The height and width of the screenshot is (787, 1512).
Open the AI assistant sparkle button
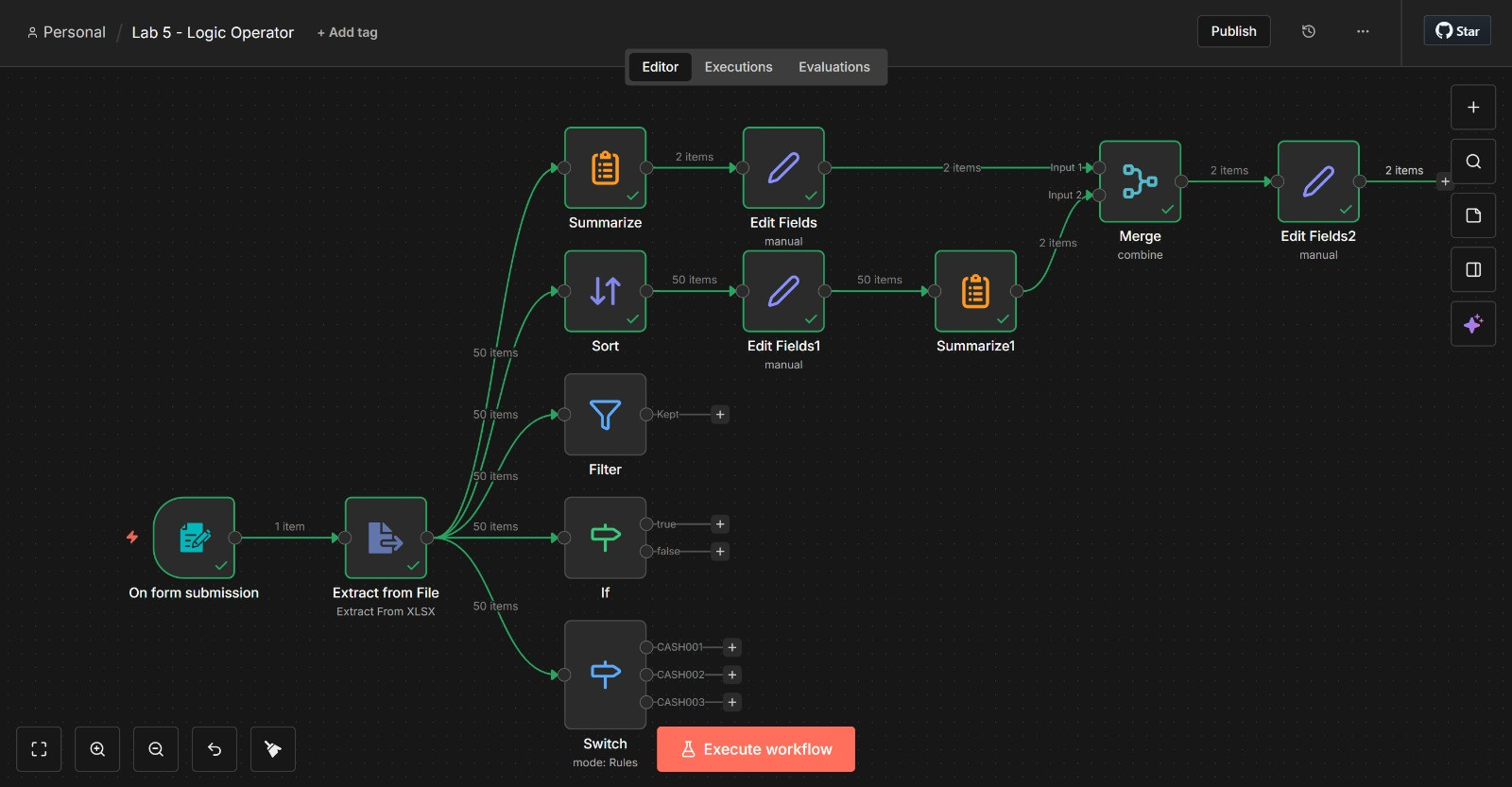[x=1473, y=324]
